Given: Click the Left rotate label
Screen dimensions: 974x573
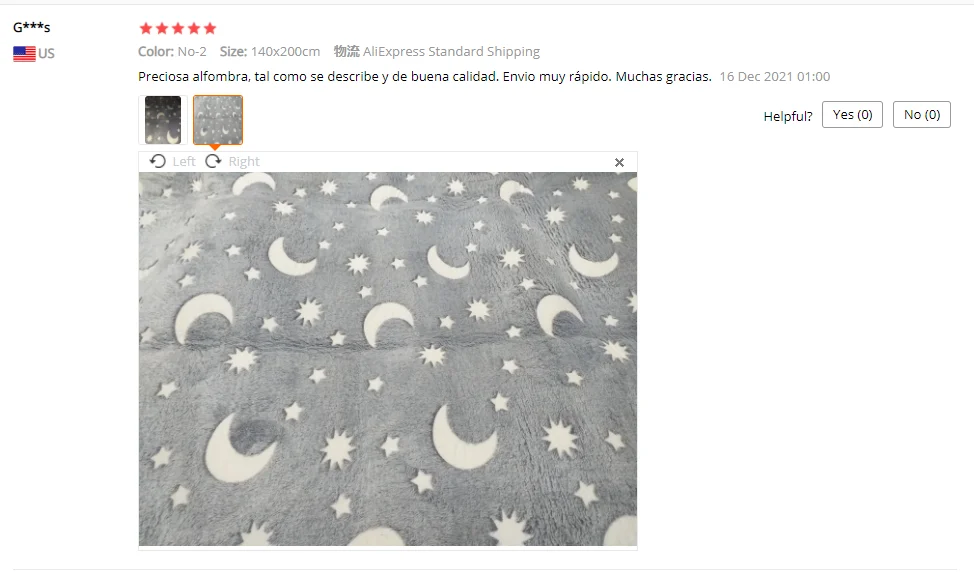Looking at the screenshot, I should pos(184,162).
